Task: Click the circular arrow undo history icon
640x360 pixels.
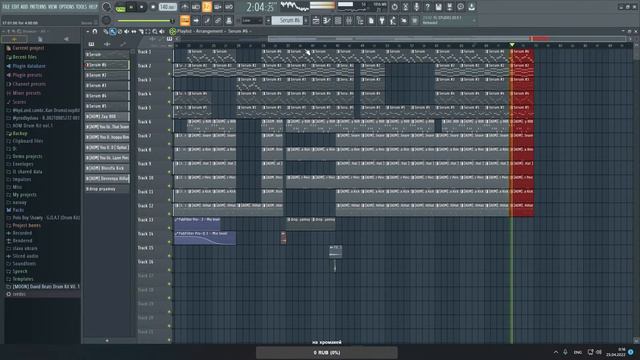Action: pyautogui.click(x=394, y=7)
